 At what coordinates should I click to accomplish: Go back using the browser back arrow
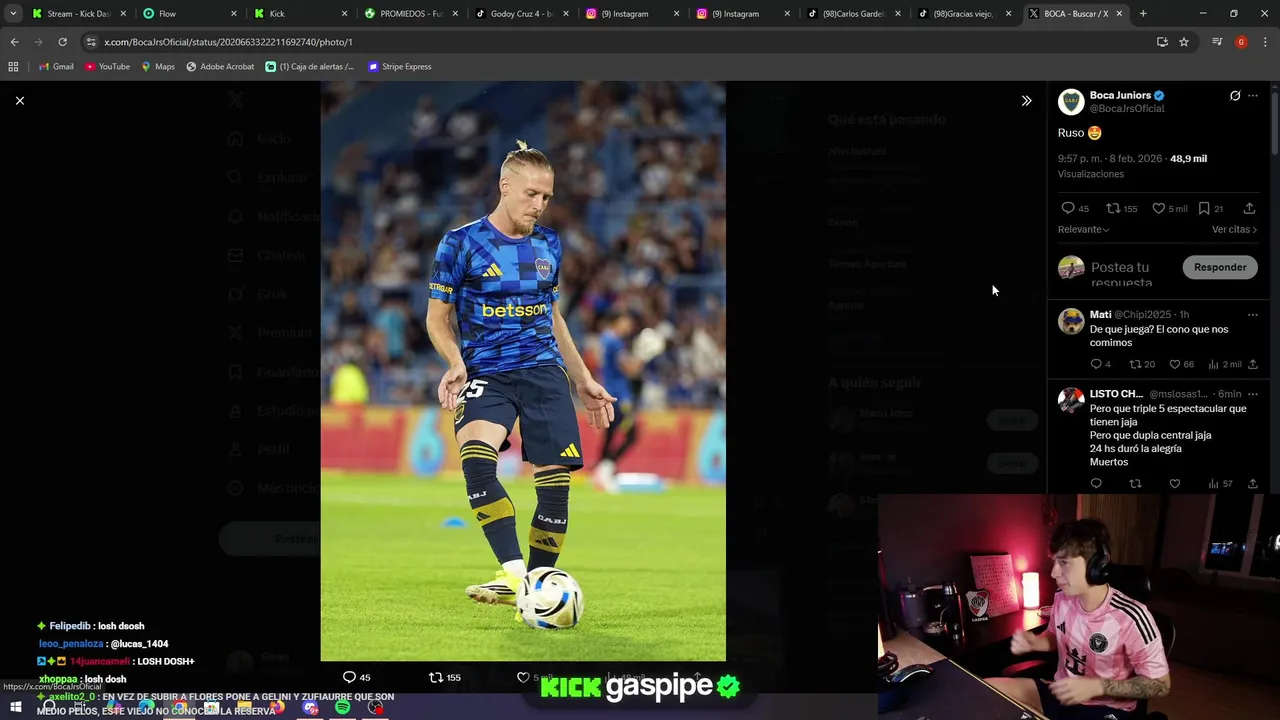tap(14, 42)
